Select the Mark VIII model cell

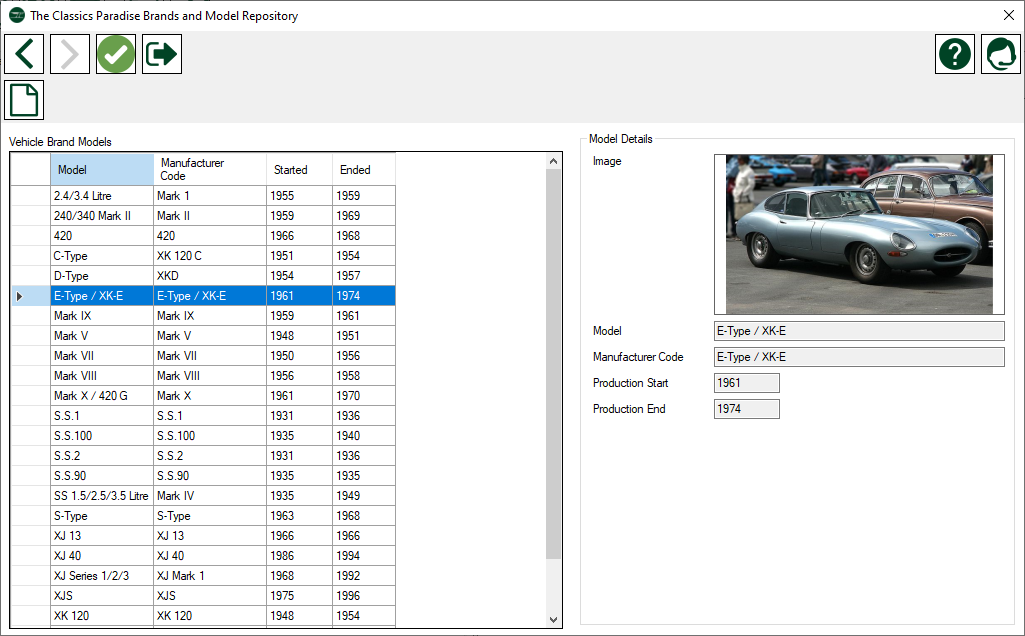[x=102, y=376]
